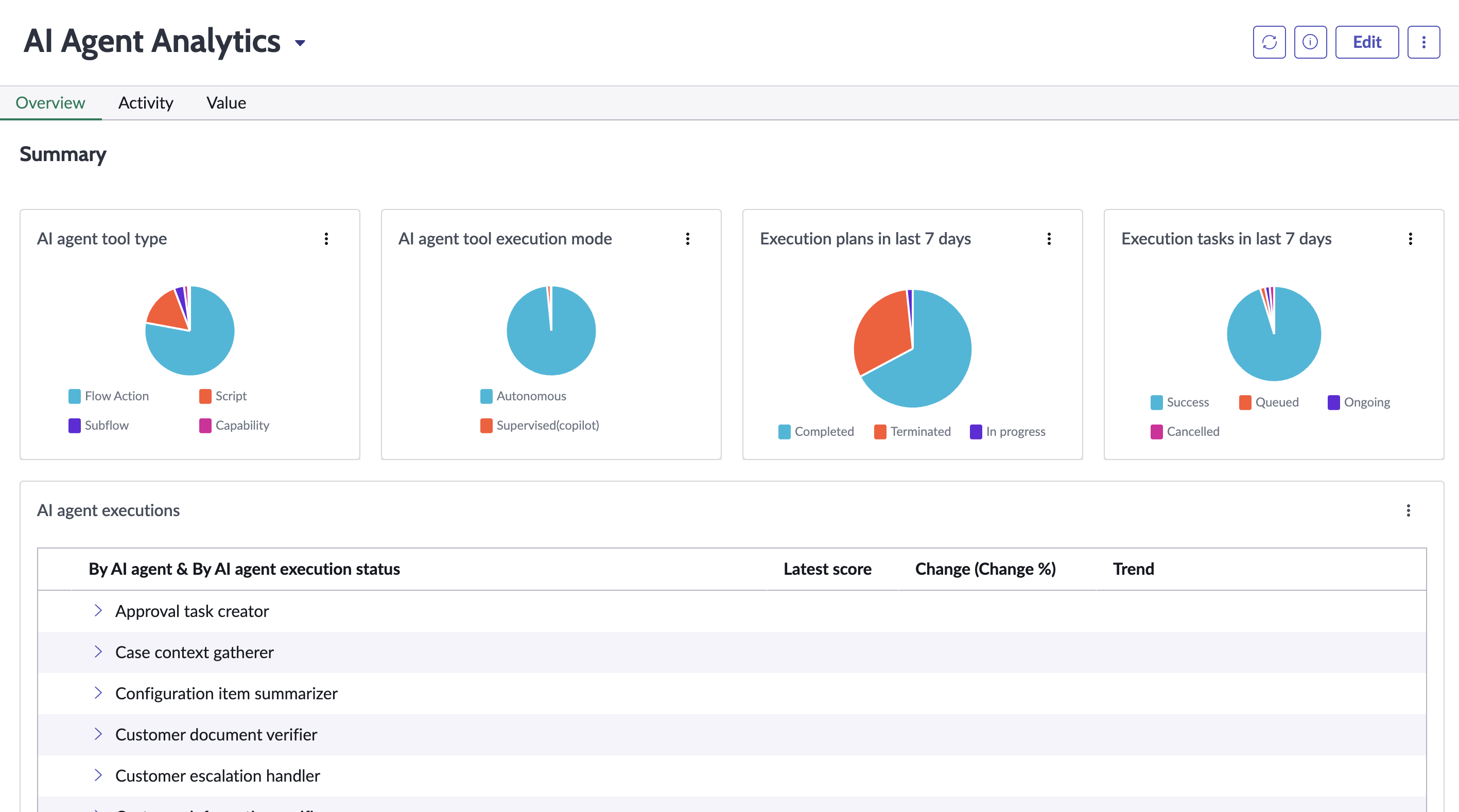Toggle the Completed legend swatch
Screen dimensions: 1459x812
coord(785,432)
